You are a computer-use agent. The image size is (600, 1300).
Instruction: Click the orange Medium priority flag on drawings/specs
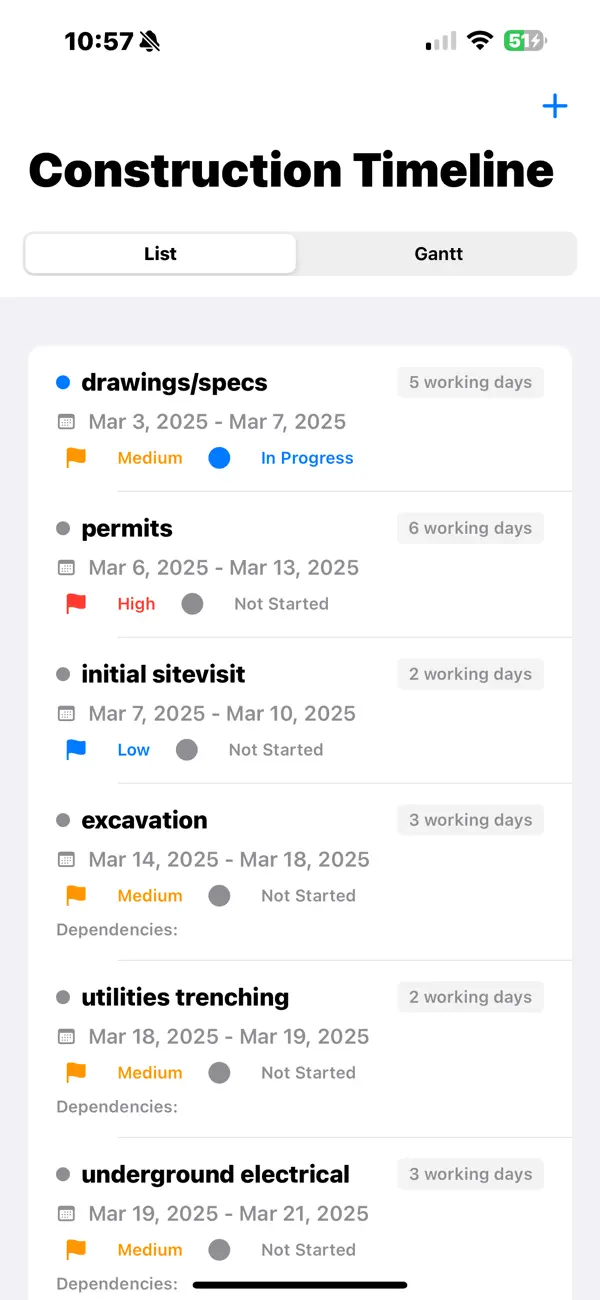click(74, 457)
